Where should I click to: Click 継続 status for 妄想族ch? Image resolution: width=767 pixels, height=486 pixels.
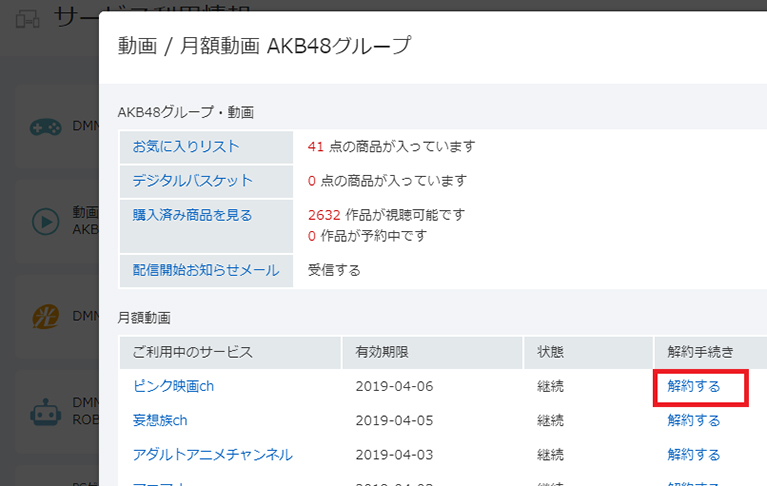(x=550, y=420)
